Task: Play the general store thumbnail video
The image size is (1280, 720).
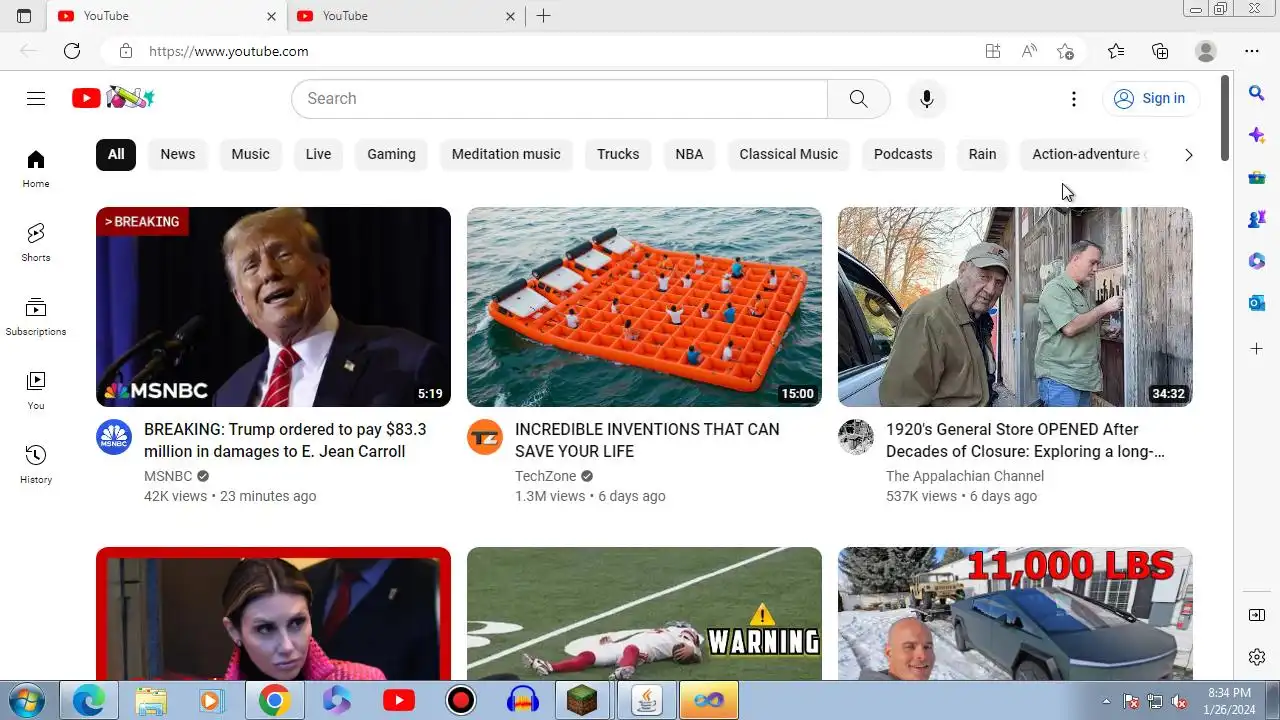Action: point(1015,307)
